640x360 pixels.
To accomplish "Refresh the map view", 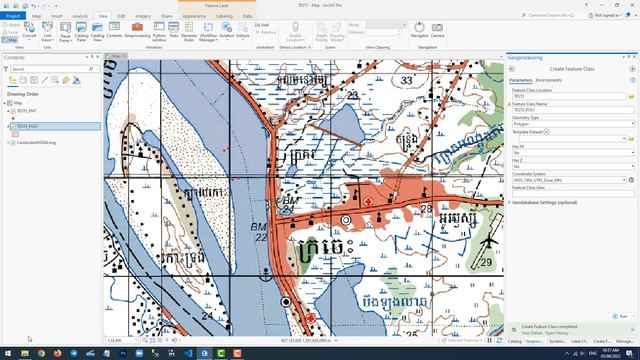I will (x=499, y=340).
